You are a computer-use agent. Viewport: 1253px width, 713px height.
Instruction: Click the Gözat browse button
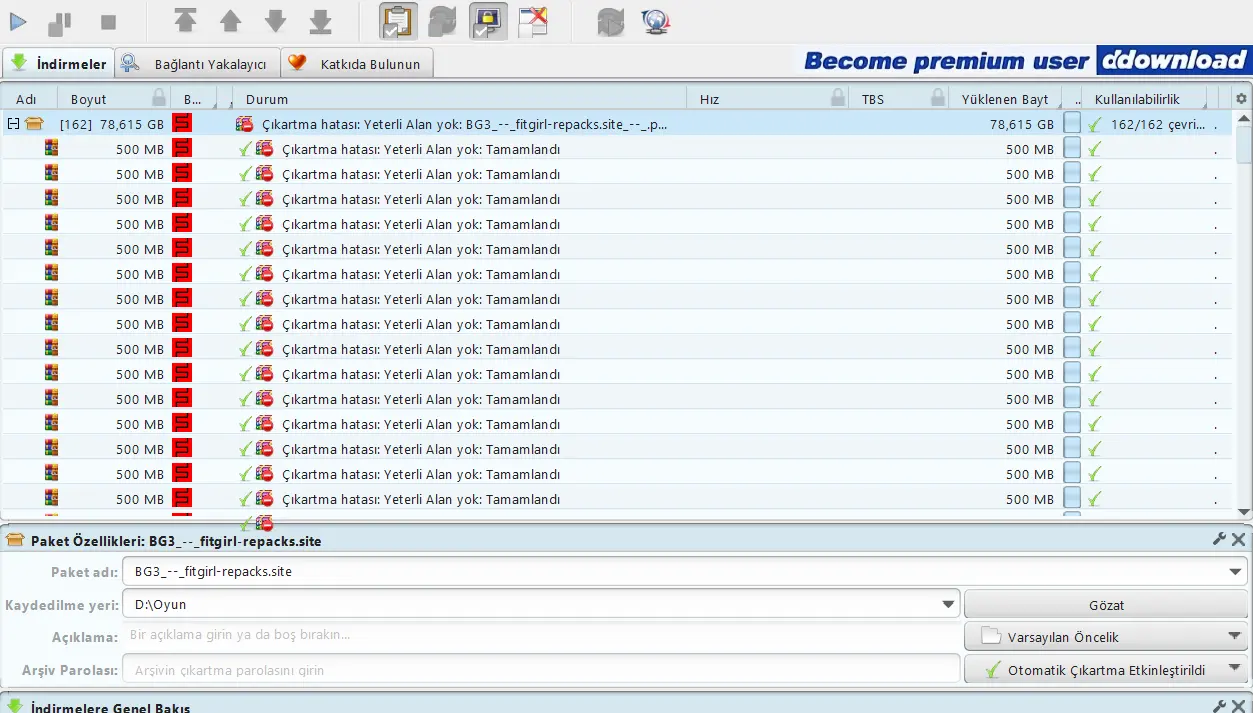1106,604
